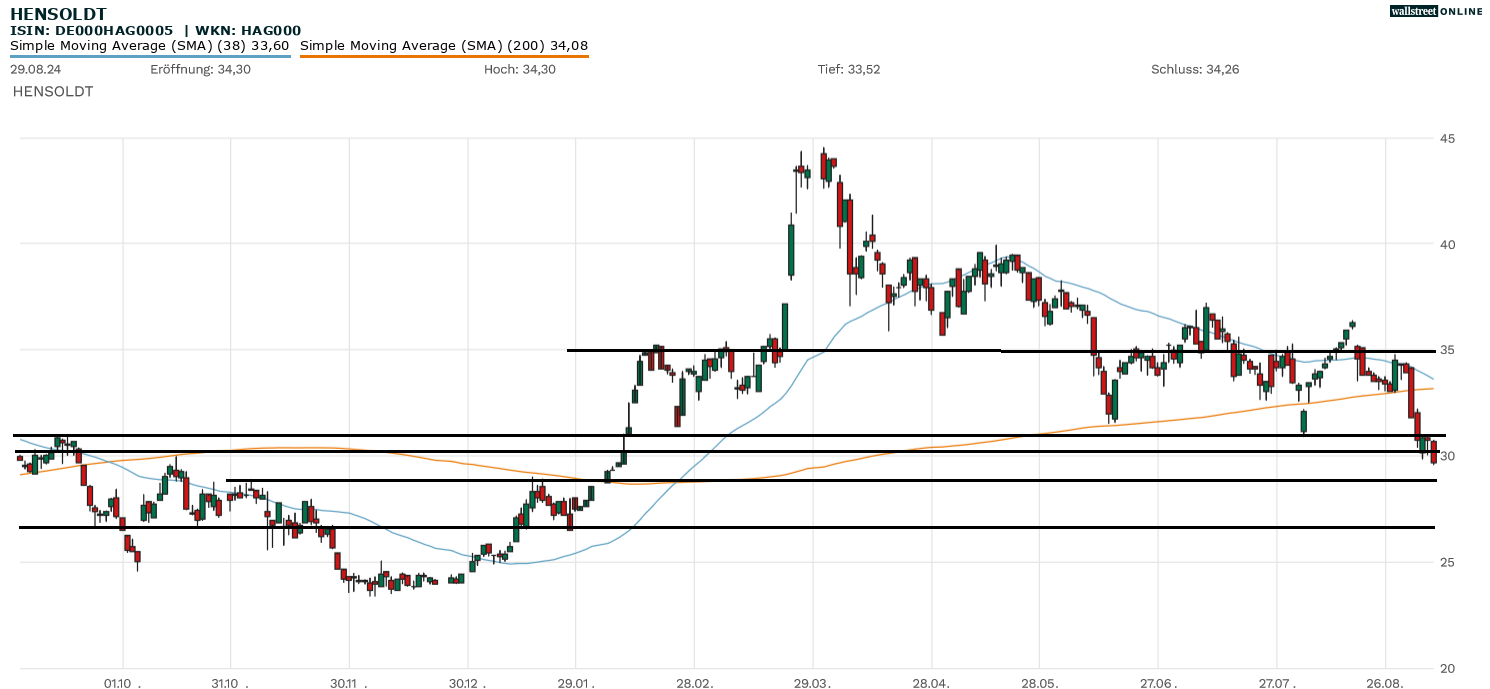Click the HENSOLDT chart label above the plot
The image size is (1490, 689).
tap(52, 91)
